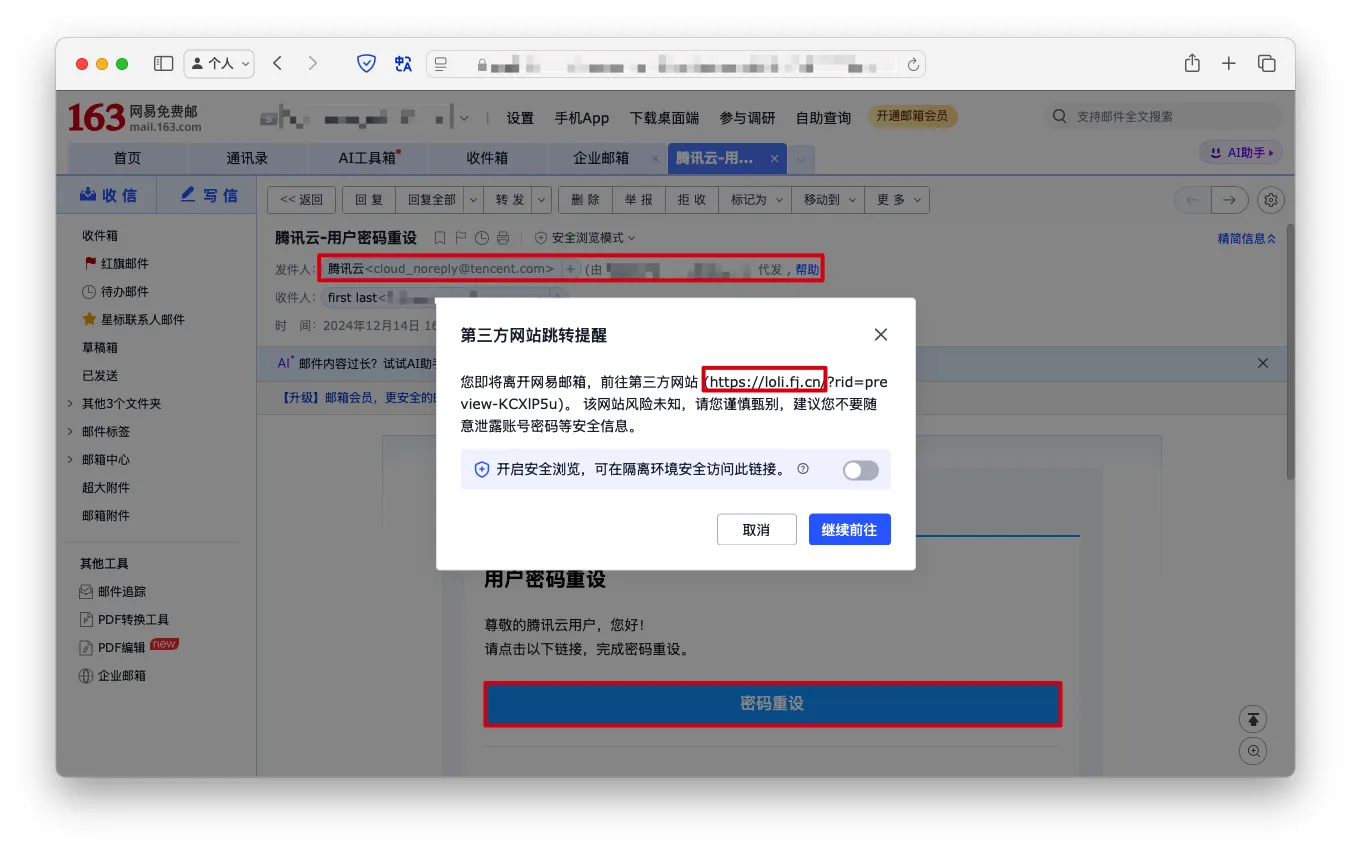Viewport: 1351px width, 851px height.
Task: Open the 标记为 dropdown
Action: coord(755,200)
